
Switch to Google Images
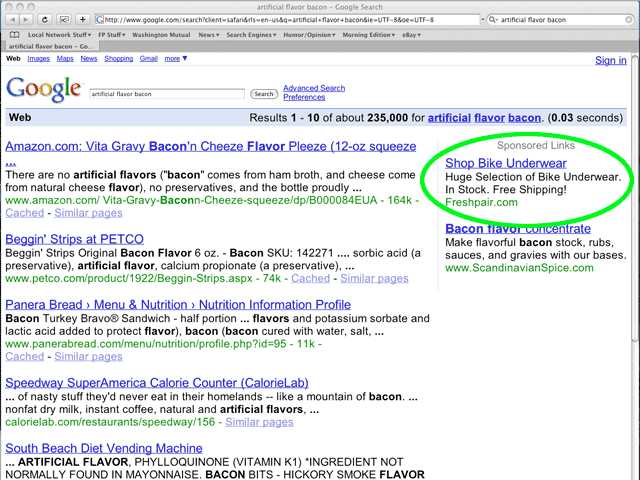(x=38, y=58)
